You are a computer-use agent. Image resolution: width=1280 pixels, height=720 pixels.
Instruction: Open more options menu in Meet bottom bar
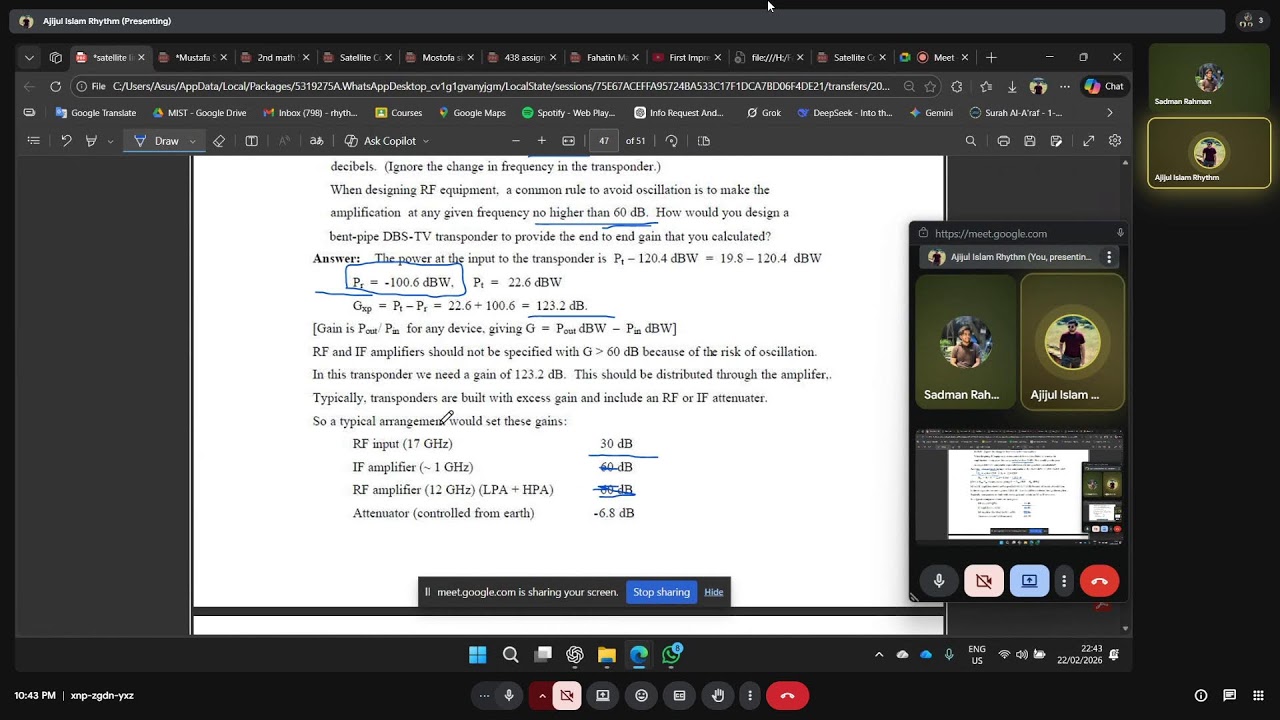coord(750,695)
